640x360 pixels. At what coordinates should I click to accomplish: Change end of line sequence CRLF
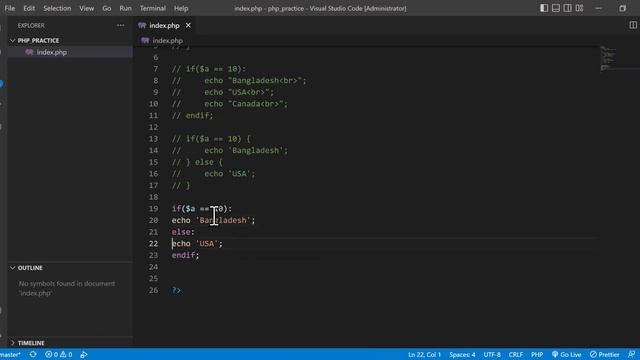(x=516, y=354)
